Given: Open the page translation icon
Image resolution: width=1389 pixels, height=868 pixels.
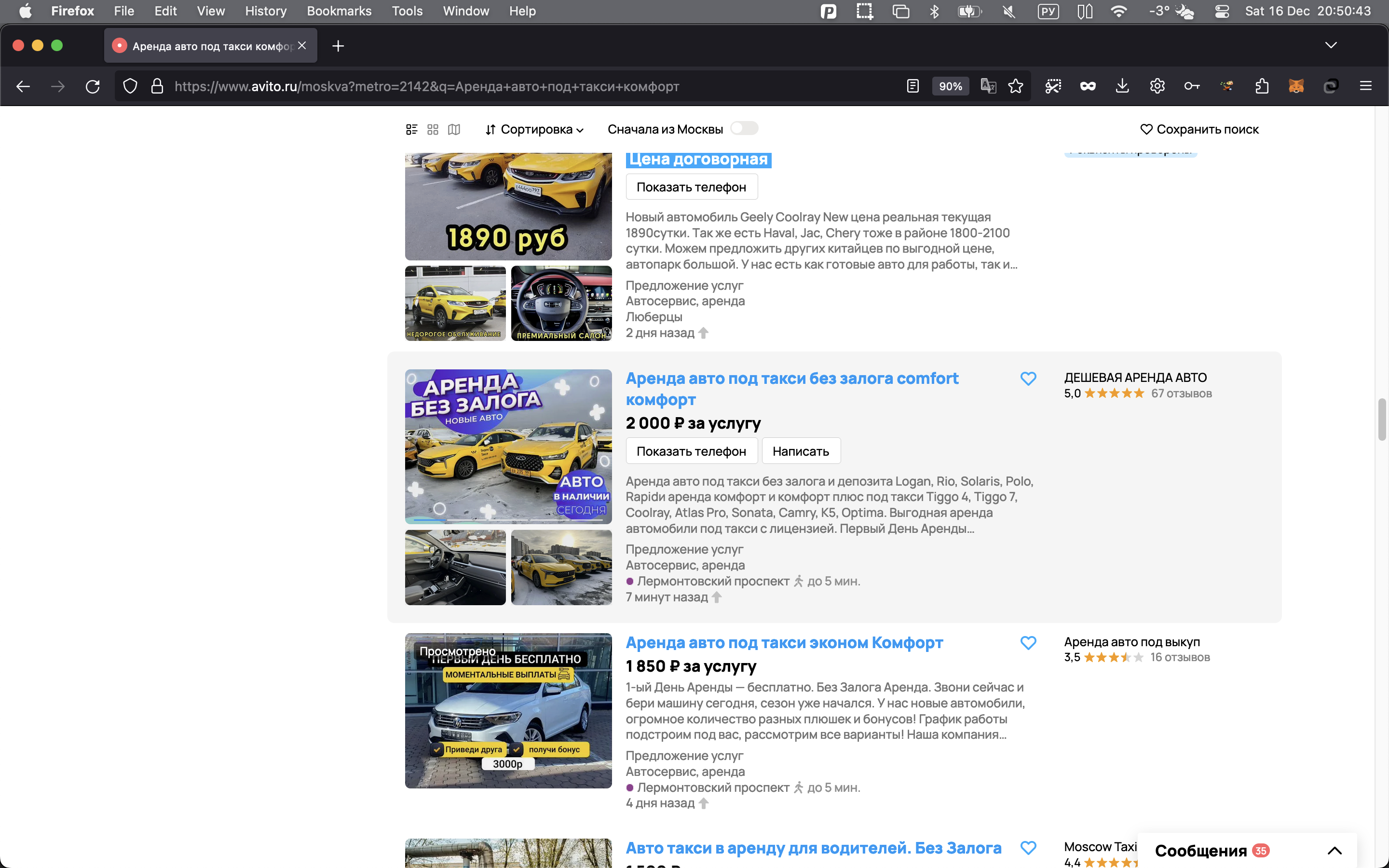Looking at the screenshot, I should (x=988, y=86).
